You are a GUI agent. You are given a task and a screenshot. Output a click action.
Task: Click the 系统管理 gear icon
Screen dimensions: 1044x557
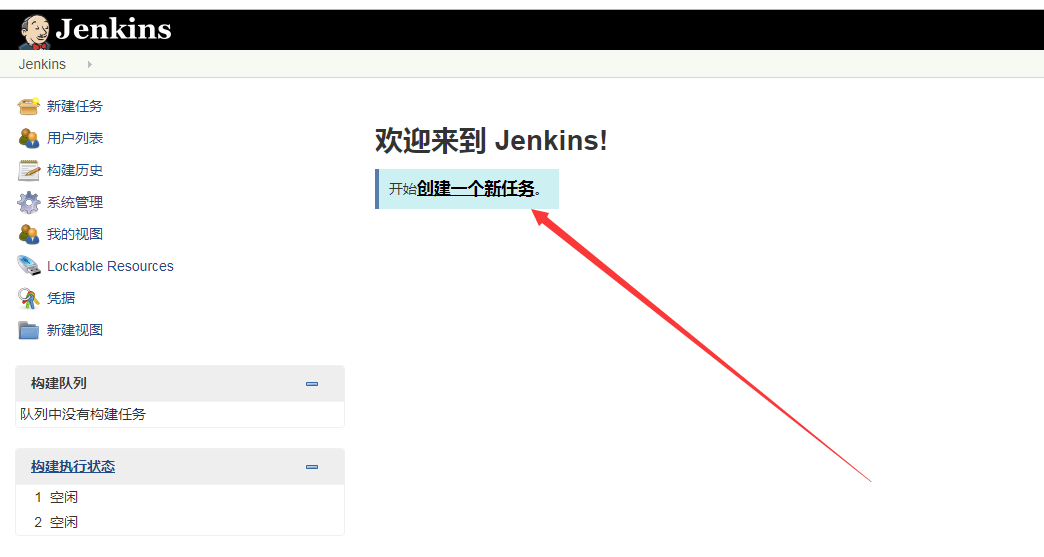(29, 202)
